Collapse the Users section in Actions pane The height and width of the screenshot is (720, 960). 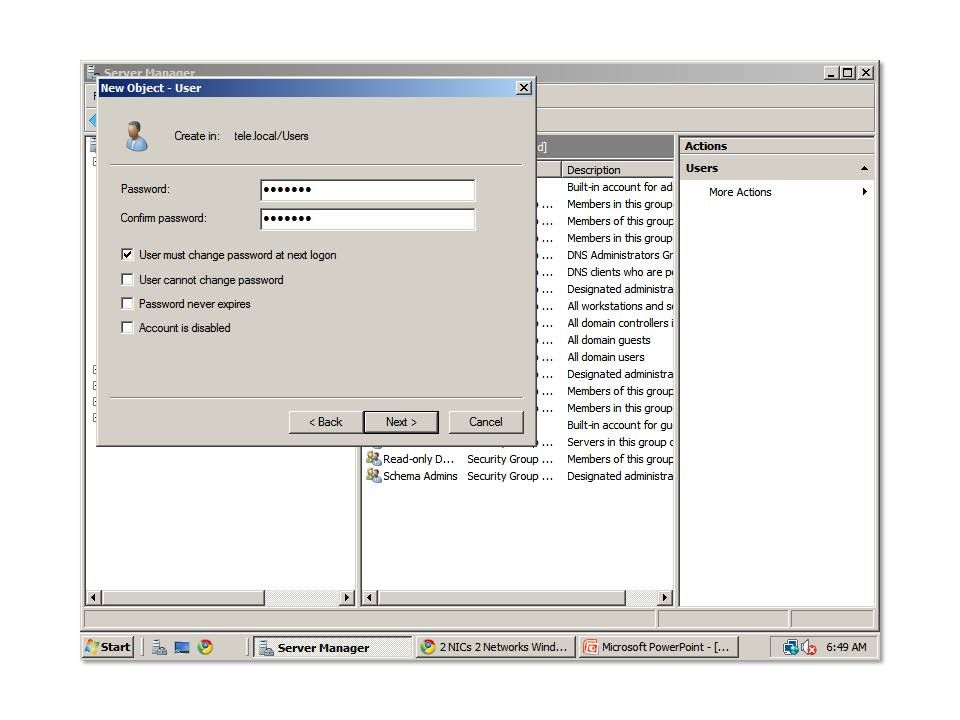(x=864, y=168)
